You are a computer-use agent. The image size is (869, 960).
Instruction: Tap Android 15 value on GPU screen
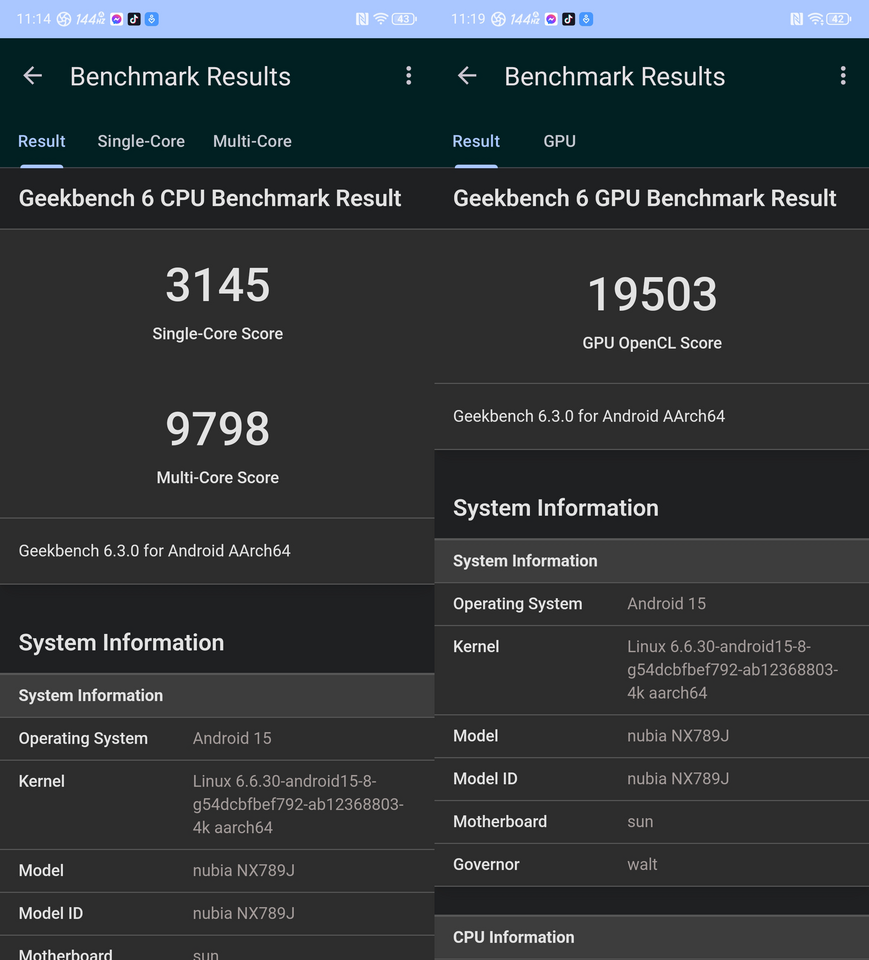point(666,604)
